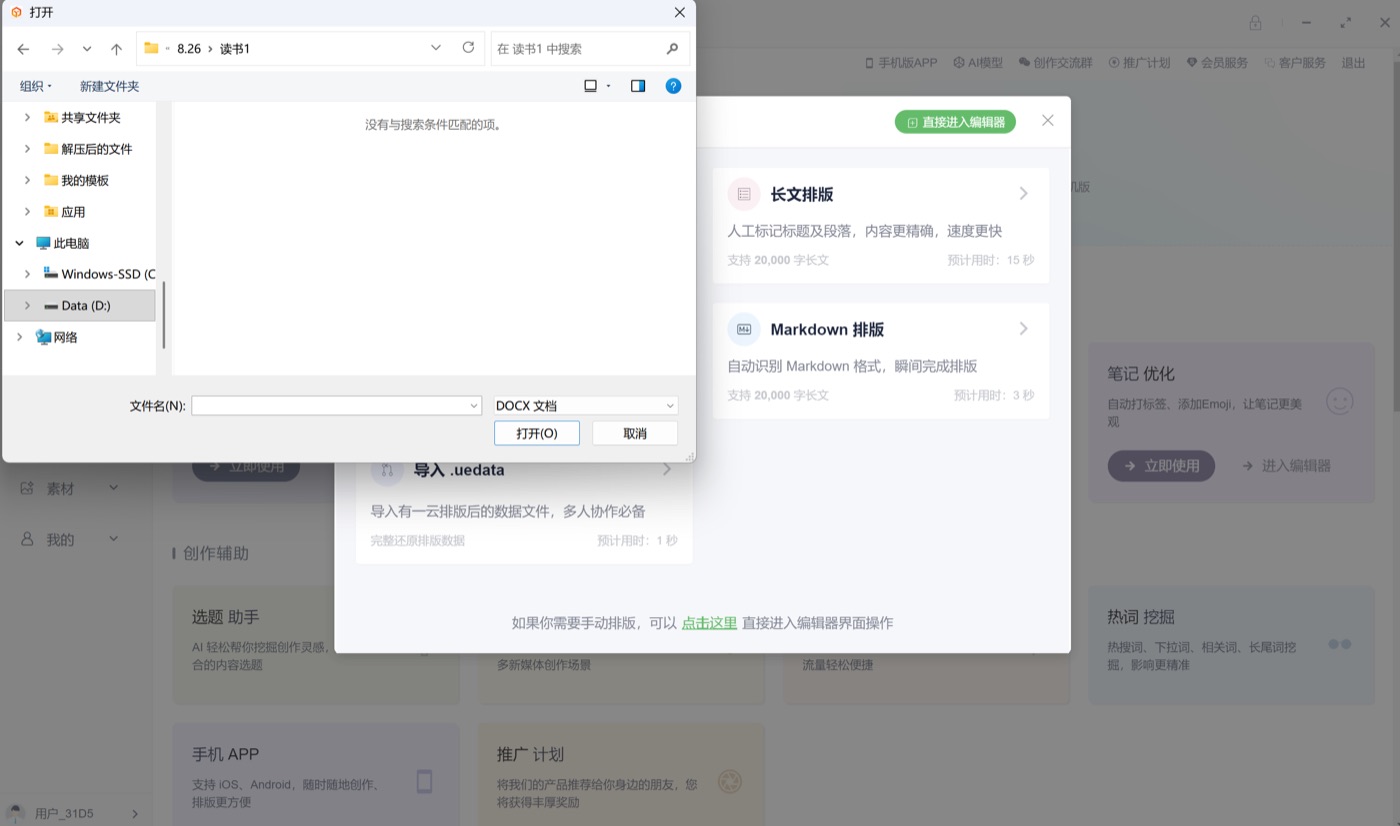1400x826 pixels.
Task: Click the 打开(O) button
Action: tap(537, 433)
